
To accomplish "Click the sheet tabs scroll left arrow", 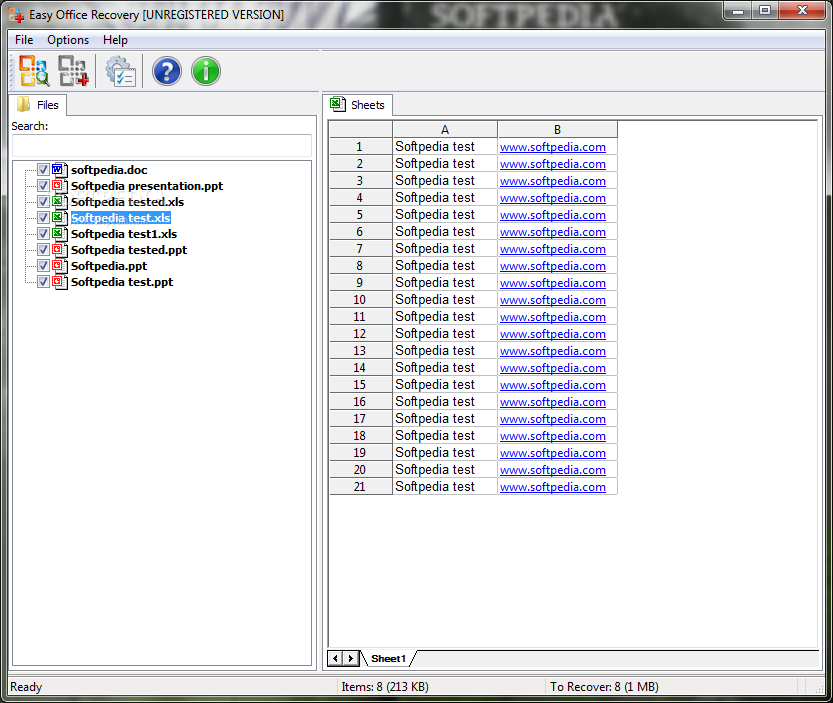I will 335,658.
